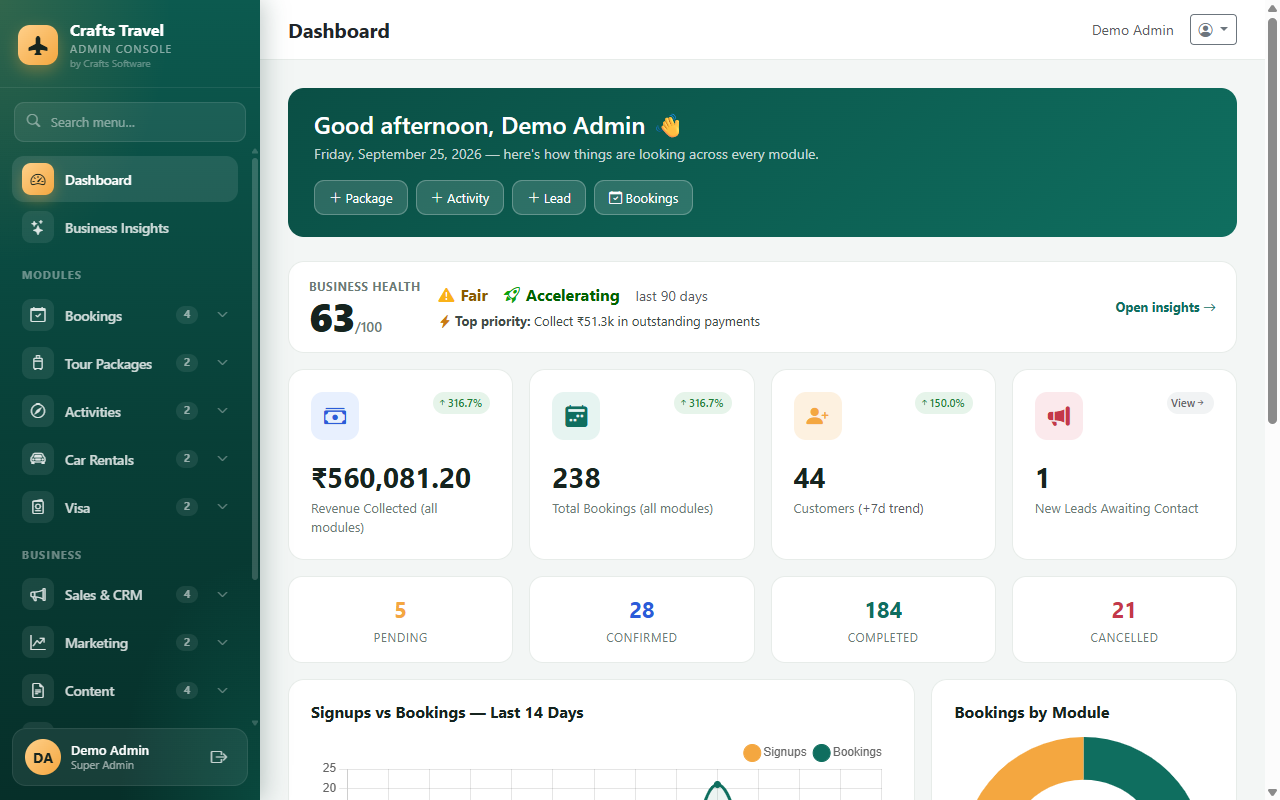Screen dimensions: 1280x800
Task: Click the Pending bookings count card
Action: pyautogui.click(x=400, y=620)
